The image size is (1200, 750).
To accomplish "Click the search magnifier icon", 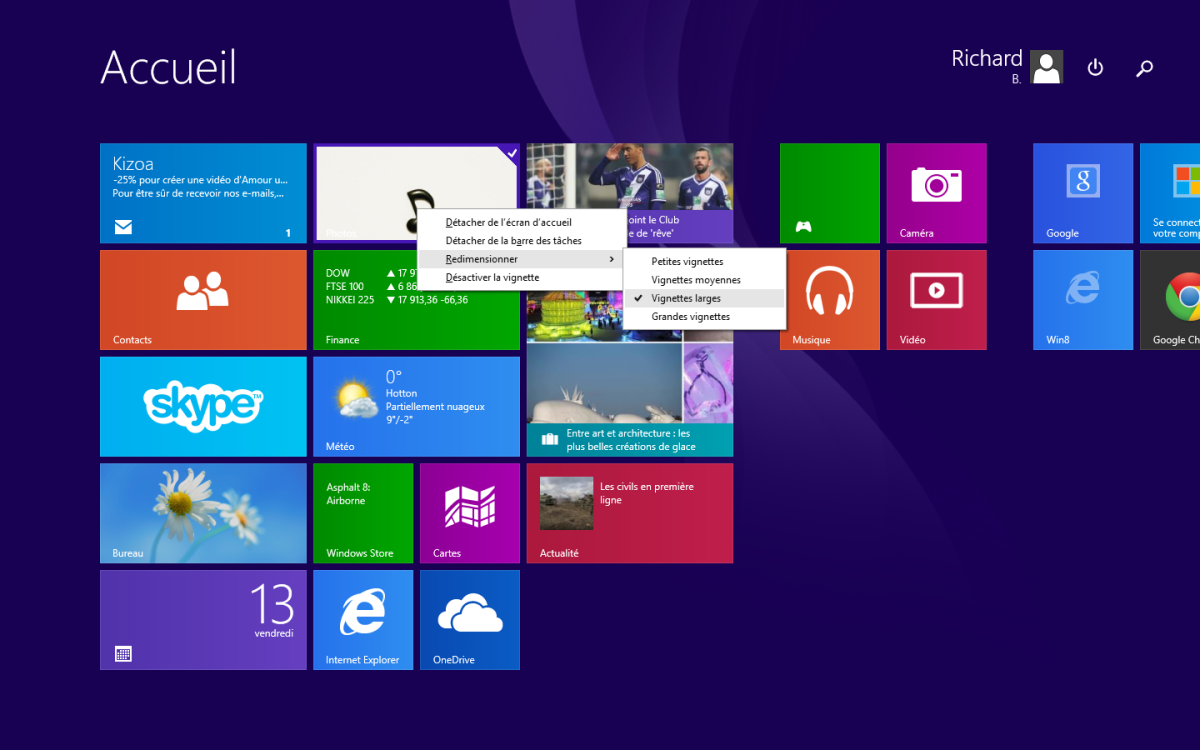I will click(x=1145, y=68).
